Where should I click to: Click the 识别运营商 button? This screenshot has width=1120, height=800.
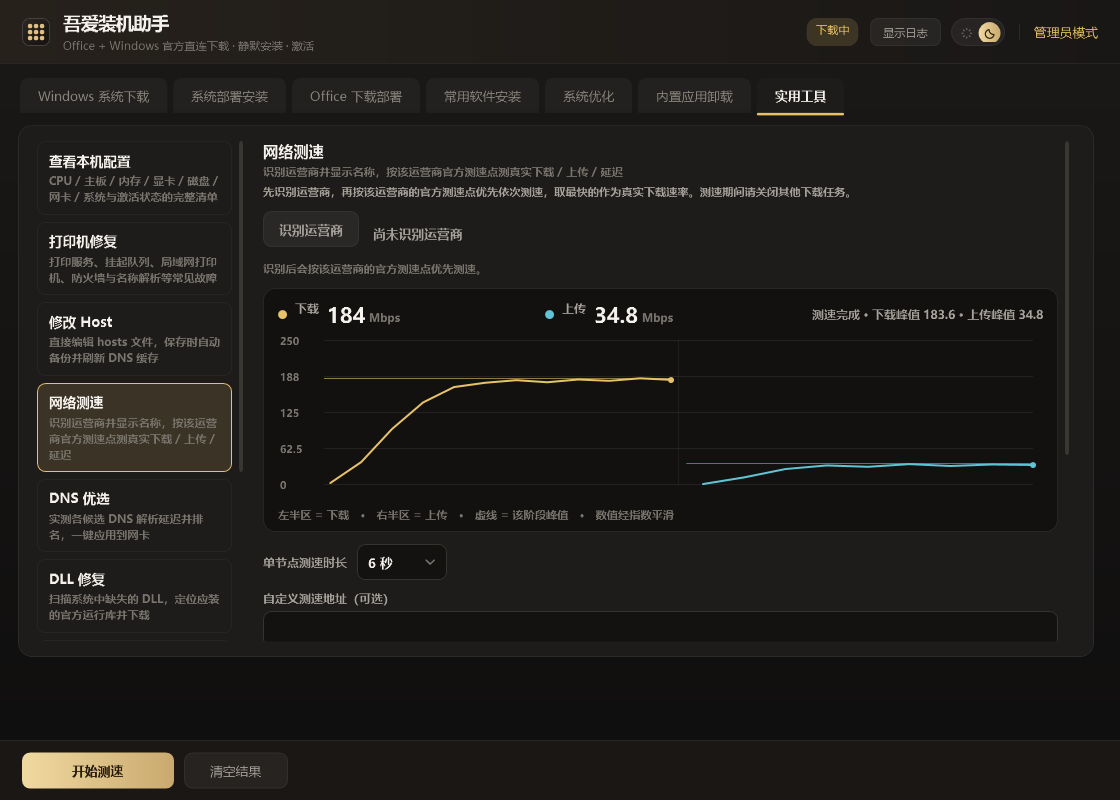[311, 230]
